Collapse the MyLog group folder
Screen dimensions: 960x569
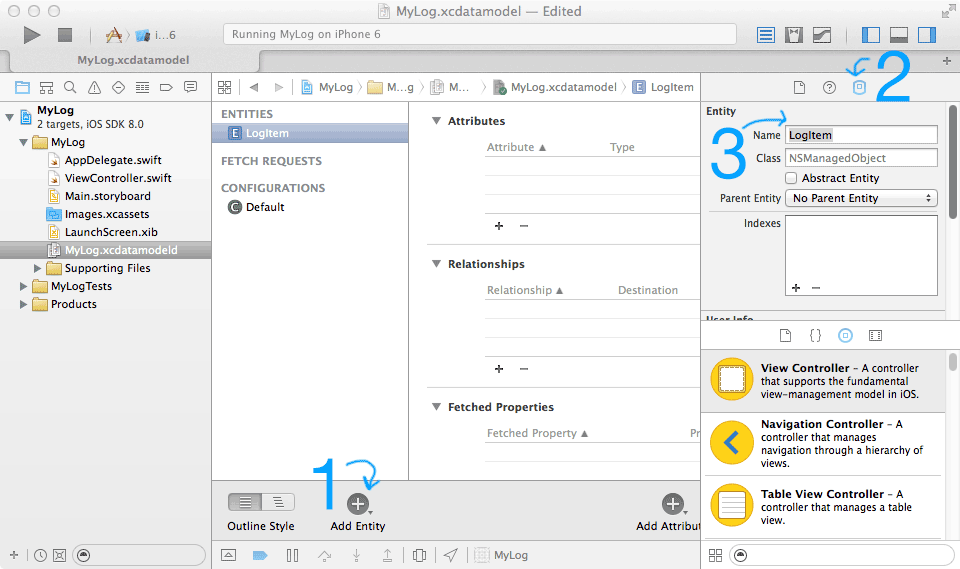click(23, 142)
